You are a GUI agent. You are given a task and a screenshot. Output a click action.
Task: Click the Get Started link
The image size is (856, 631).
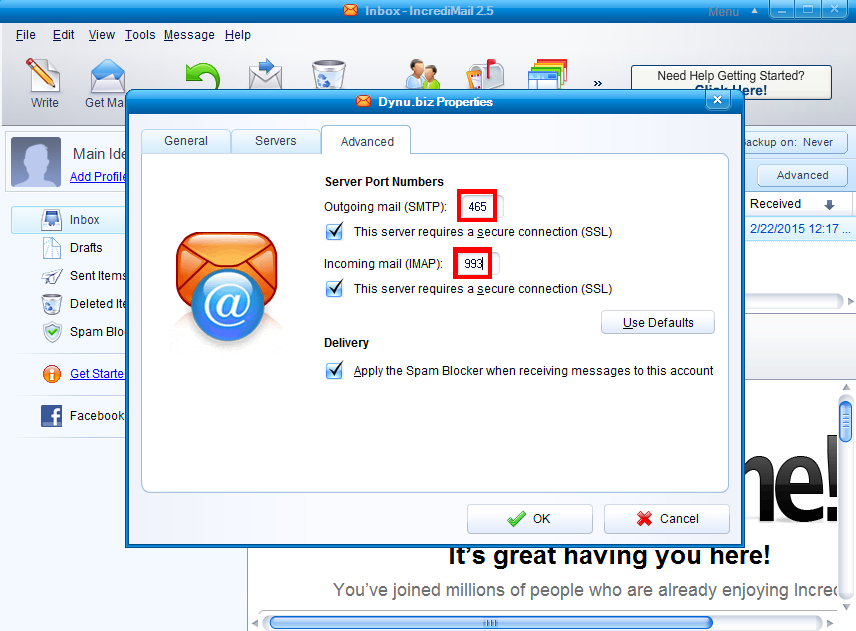pos(97,374)
